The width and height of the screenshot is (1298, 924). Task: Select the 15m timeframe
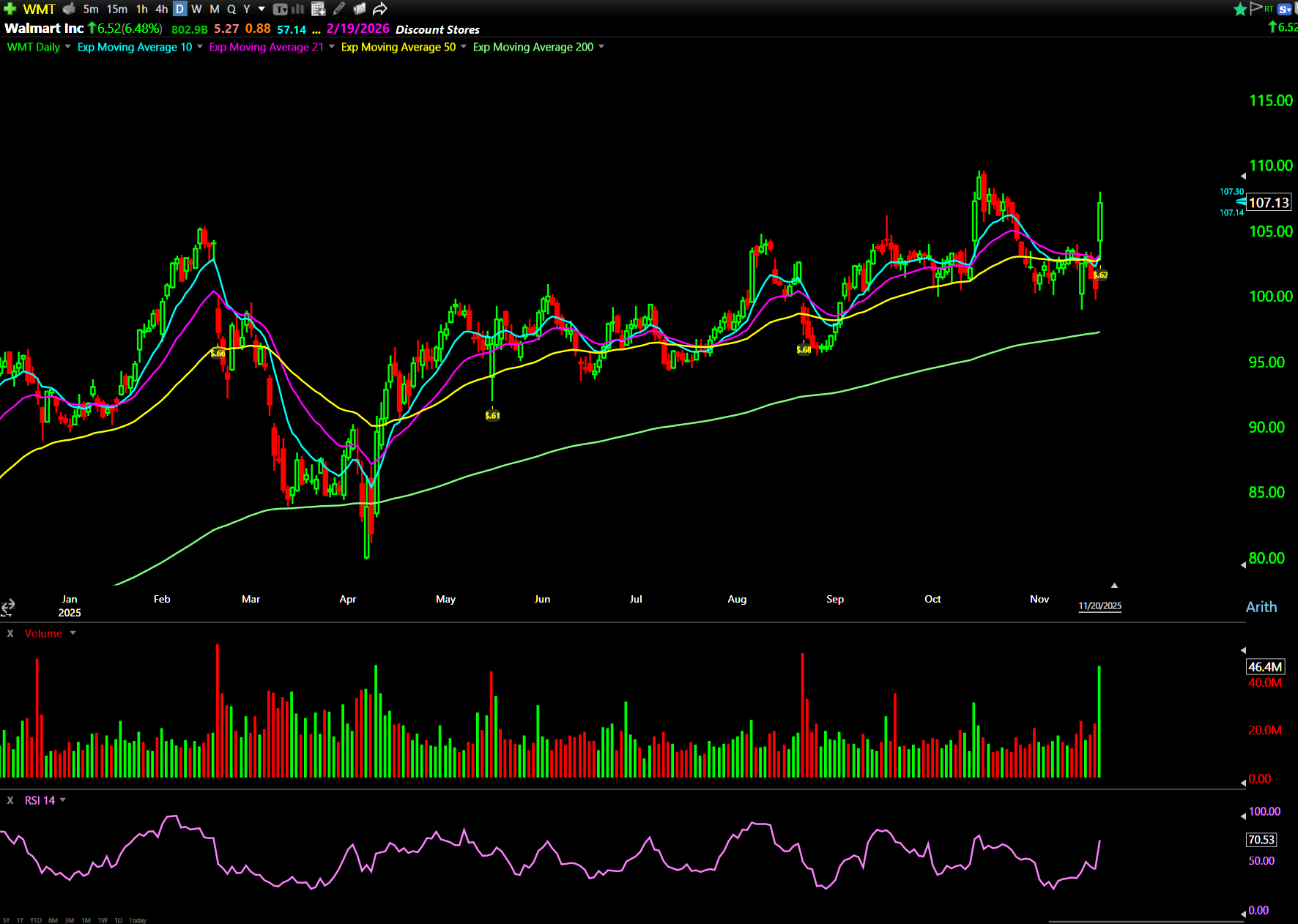pyautogui.click(x=116, y=9)
